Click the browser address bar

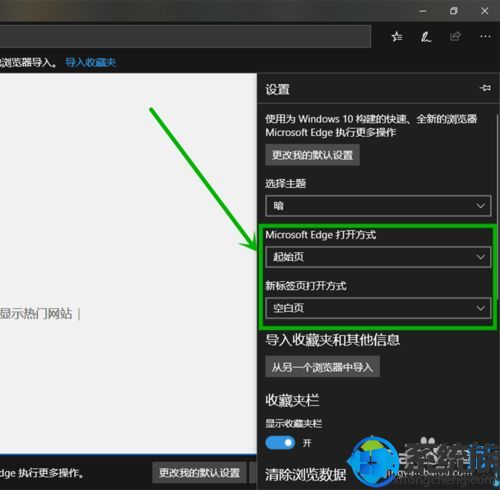[185, 36]
